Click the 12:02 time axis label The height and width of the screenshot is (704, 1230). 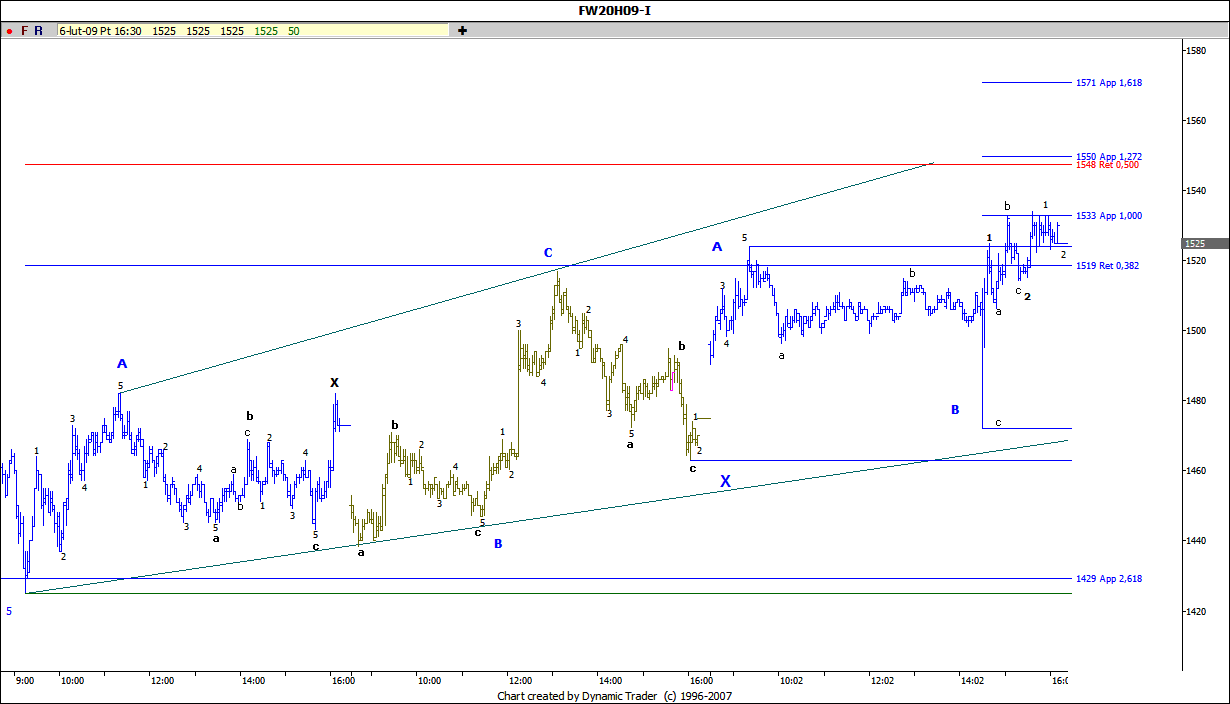point(883,681)
